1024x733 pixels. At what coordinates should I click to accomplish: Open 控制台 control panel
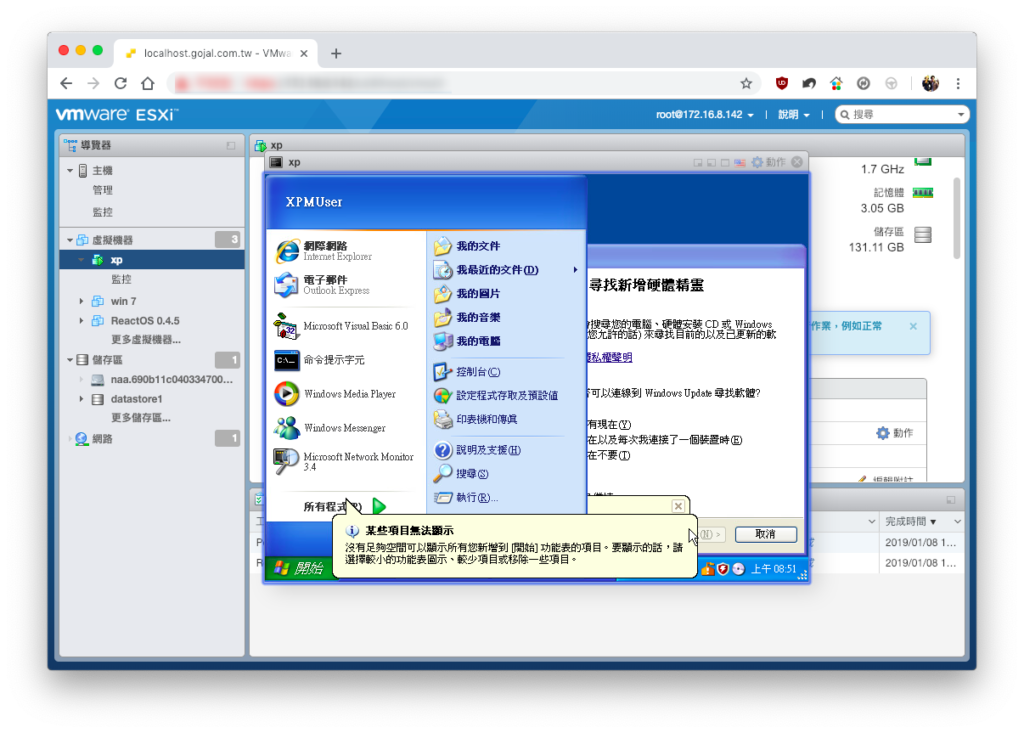tap(467, 372)
